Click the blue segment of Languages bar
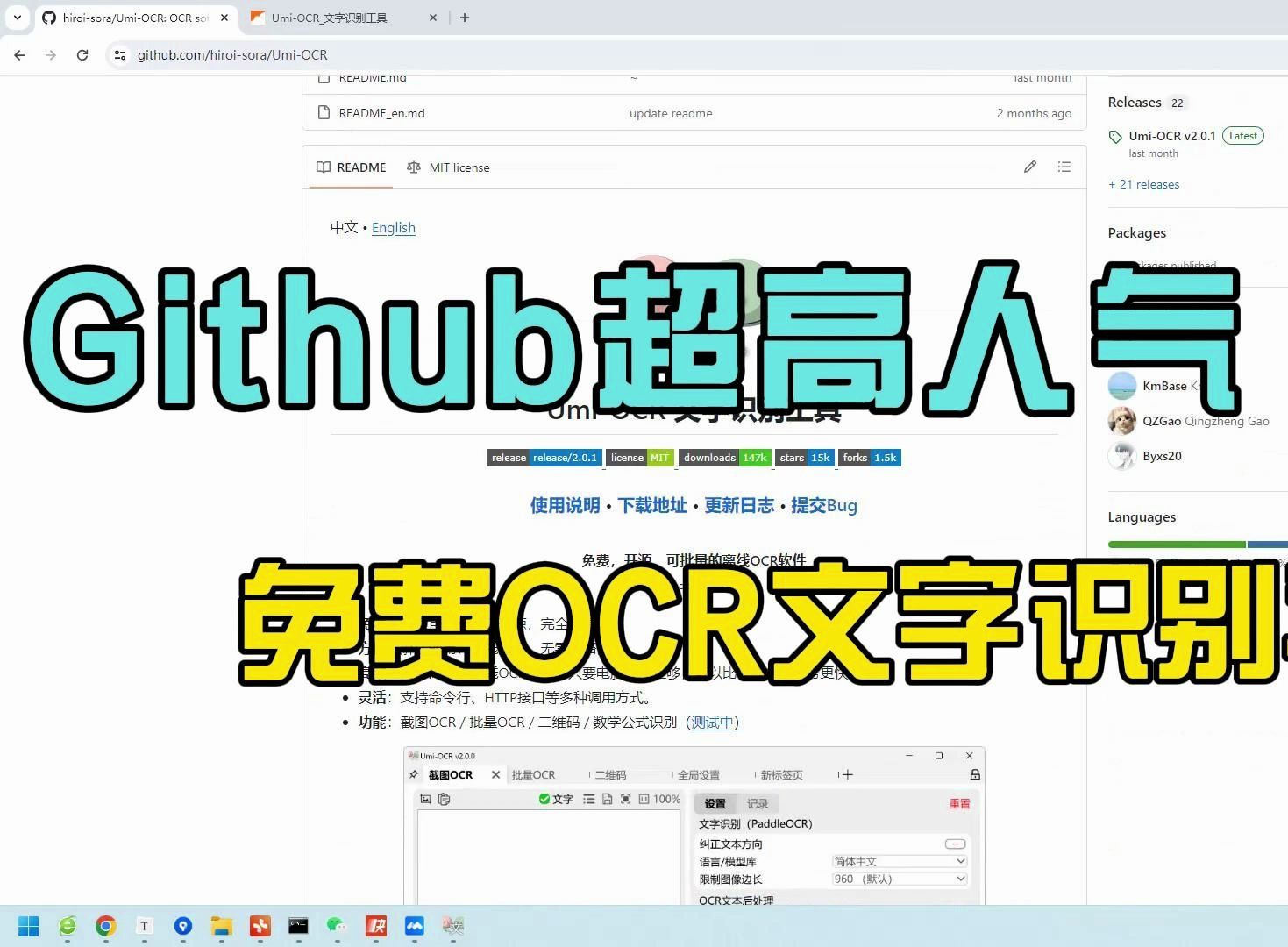 point(1268,545)
